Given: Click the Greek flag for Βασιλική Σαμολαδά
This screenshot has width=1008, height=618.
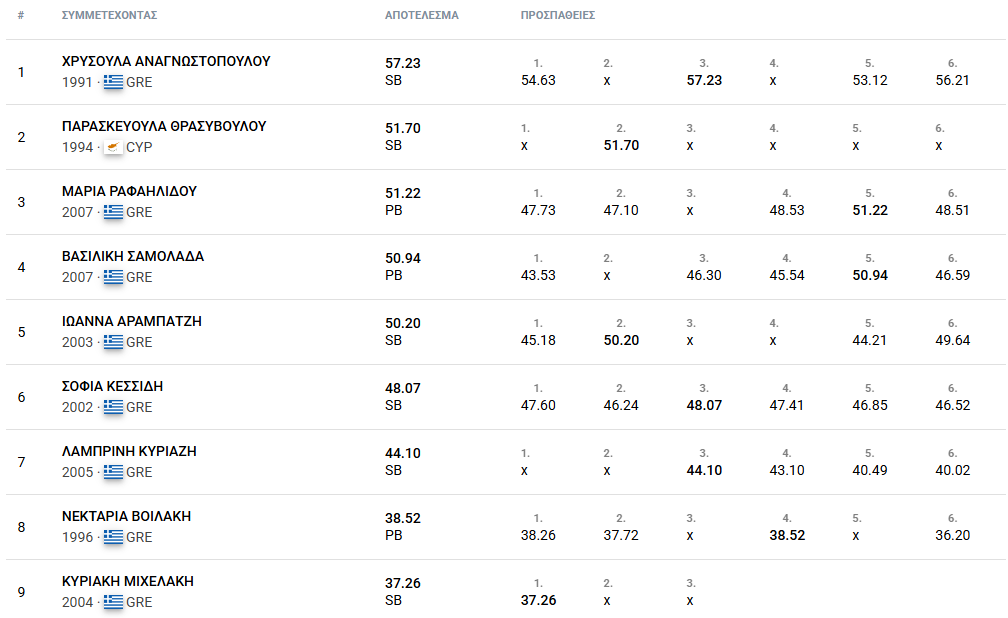Looking at the screenshot, I should click(113, 277).
